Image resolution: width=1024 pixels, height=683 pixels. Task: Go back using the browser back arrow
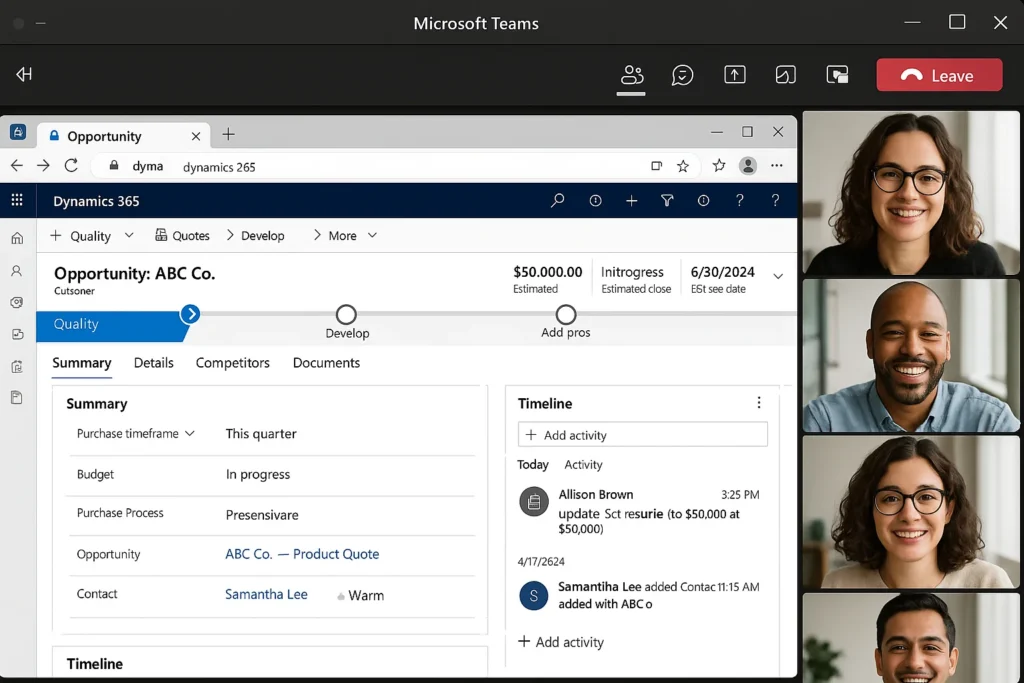point(17,166)
